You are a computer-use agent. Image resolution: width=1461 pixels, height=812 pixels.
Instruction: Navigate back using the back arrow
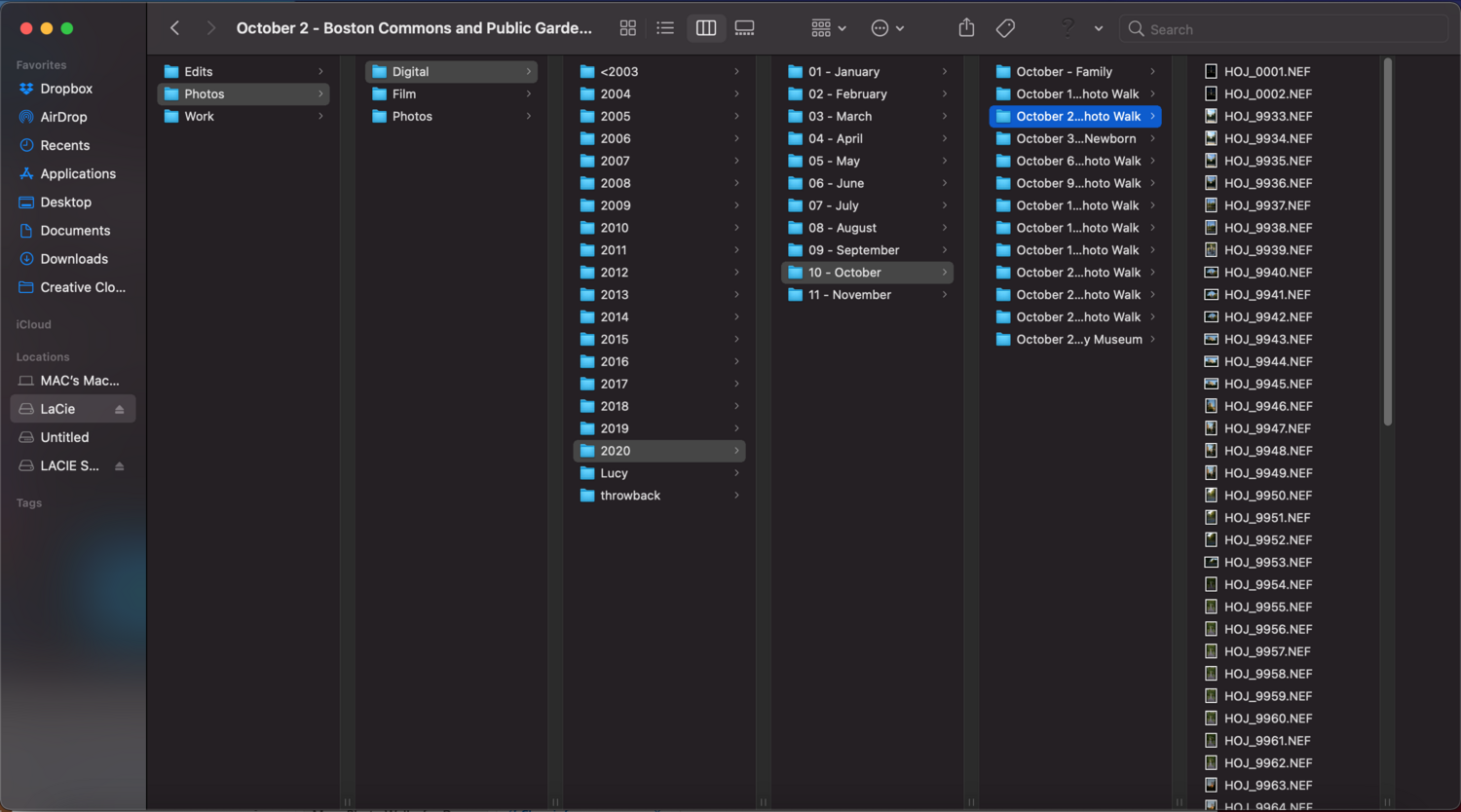[174, 28]
